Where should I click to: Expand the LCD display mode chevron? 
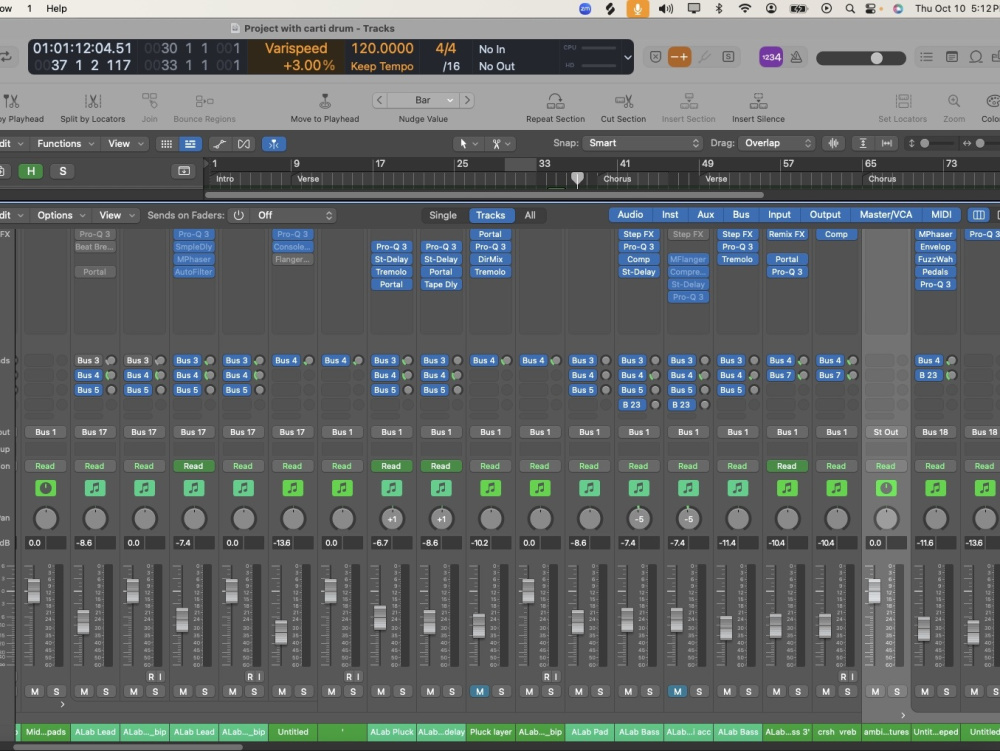(628, 57)
